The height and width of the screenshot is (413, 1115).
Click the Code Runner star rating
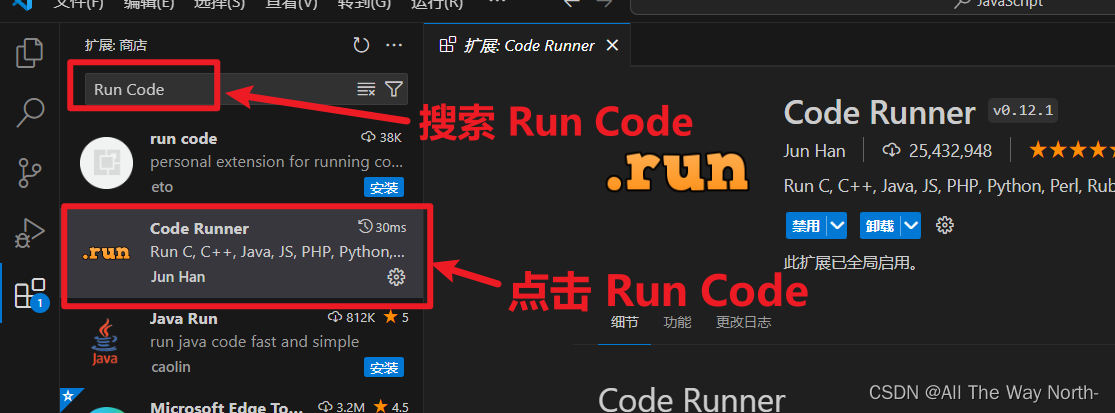coord(1072,150)
